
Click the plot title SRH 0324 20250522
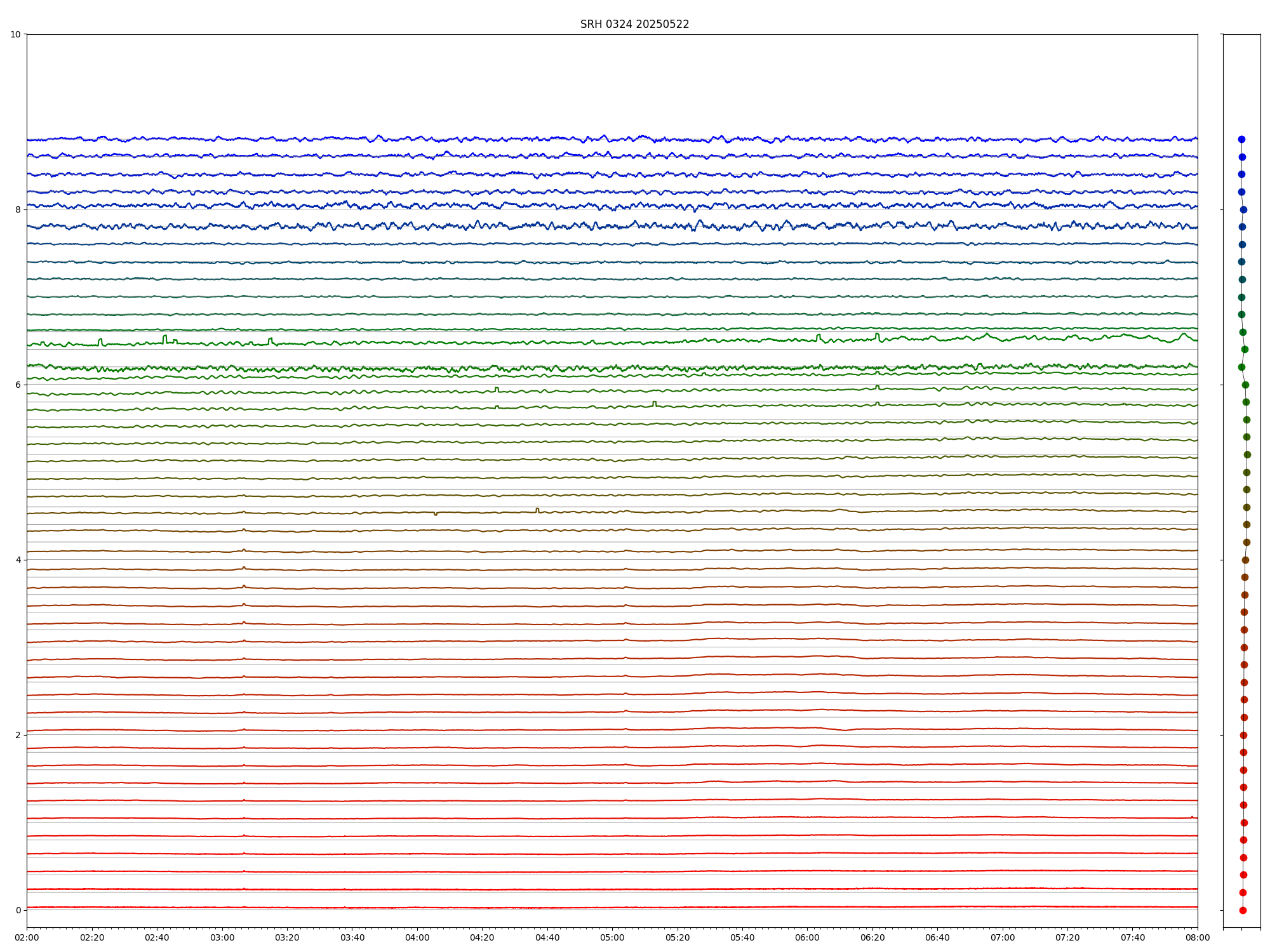pos(634,24)
